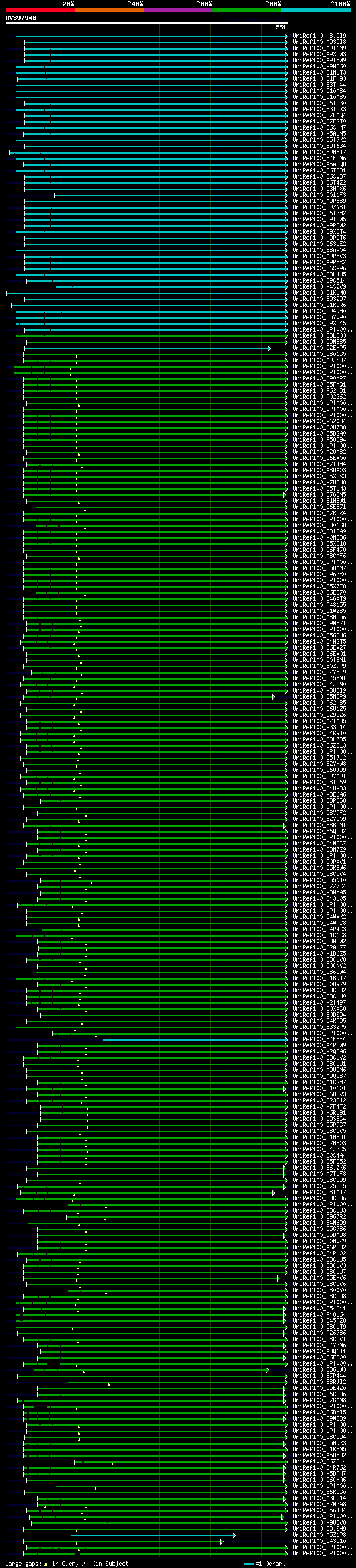Select the UniRef100_B7TJH4 entry
The image size is (356, 1568).
tap(319, 464)
